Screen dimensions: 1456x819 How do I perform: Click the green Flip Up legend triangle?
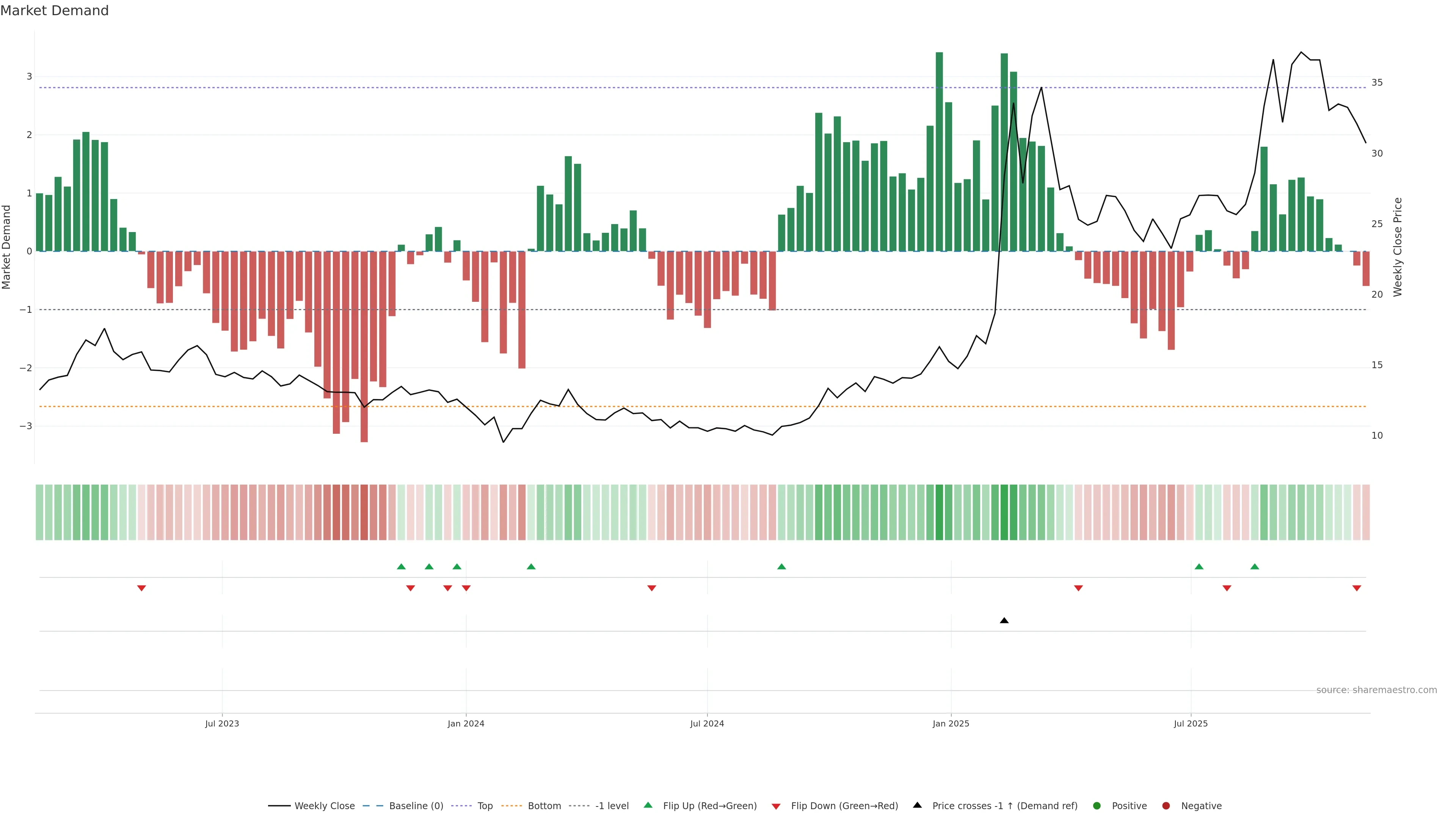[648, 805]
